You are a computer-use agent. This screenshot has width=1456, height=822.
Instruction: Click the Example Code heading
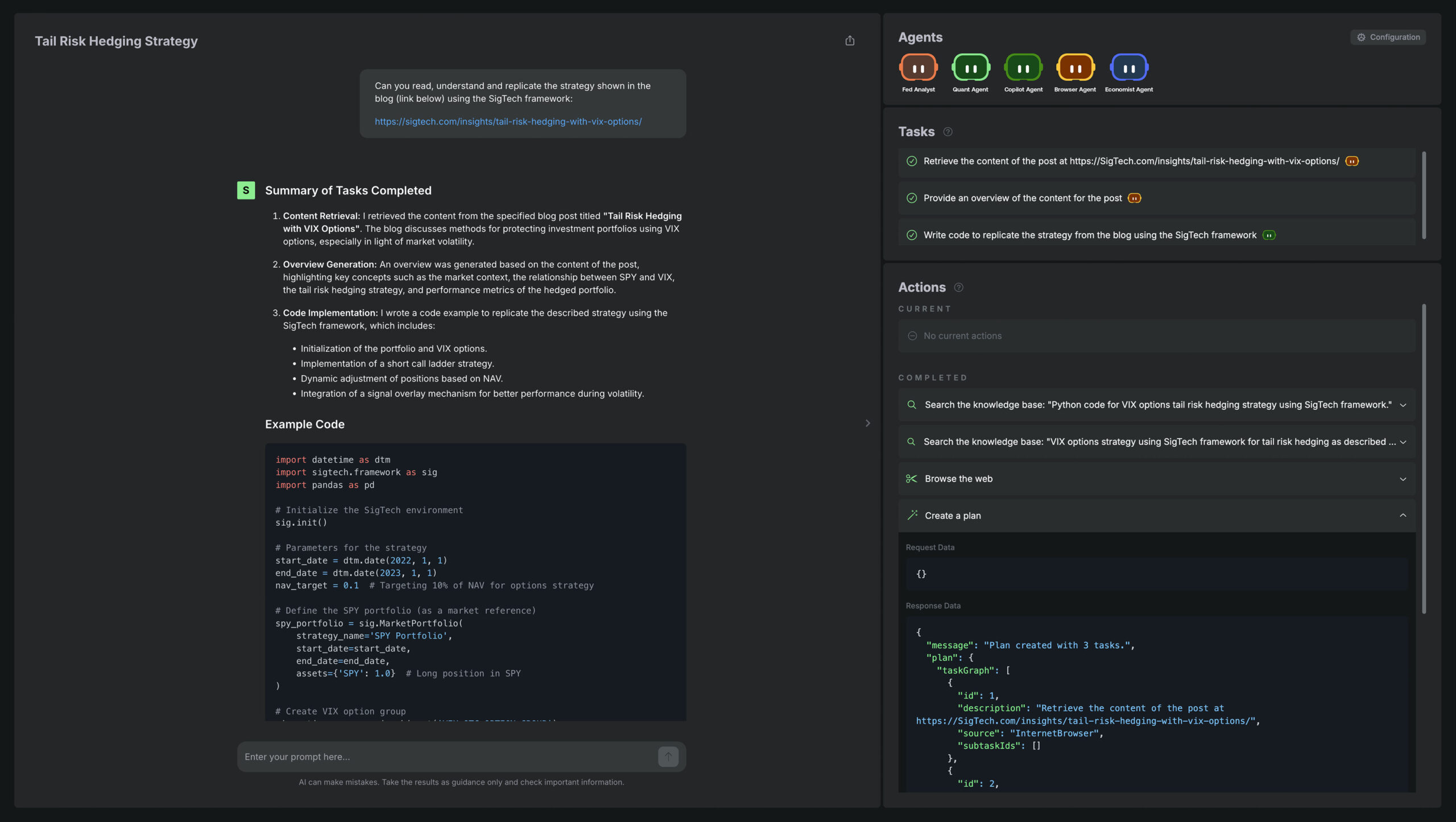[305, 424]
